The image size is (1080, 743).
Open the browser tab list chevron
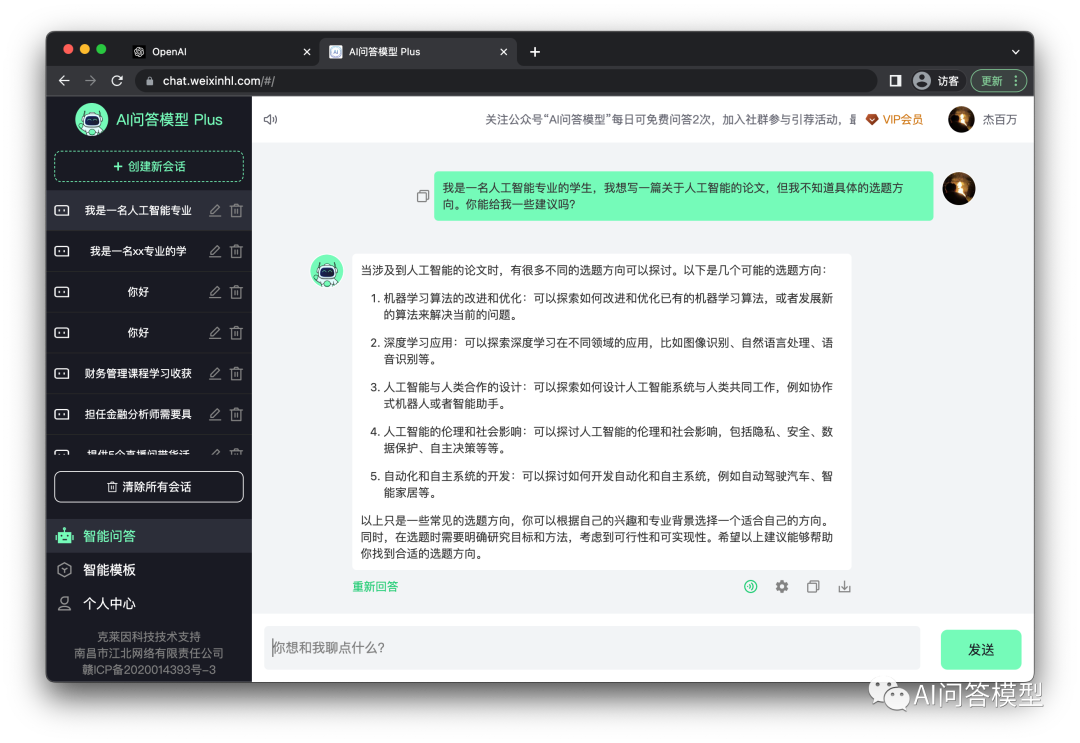point(1016,51)
